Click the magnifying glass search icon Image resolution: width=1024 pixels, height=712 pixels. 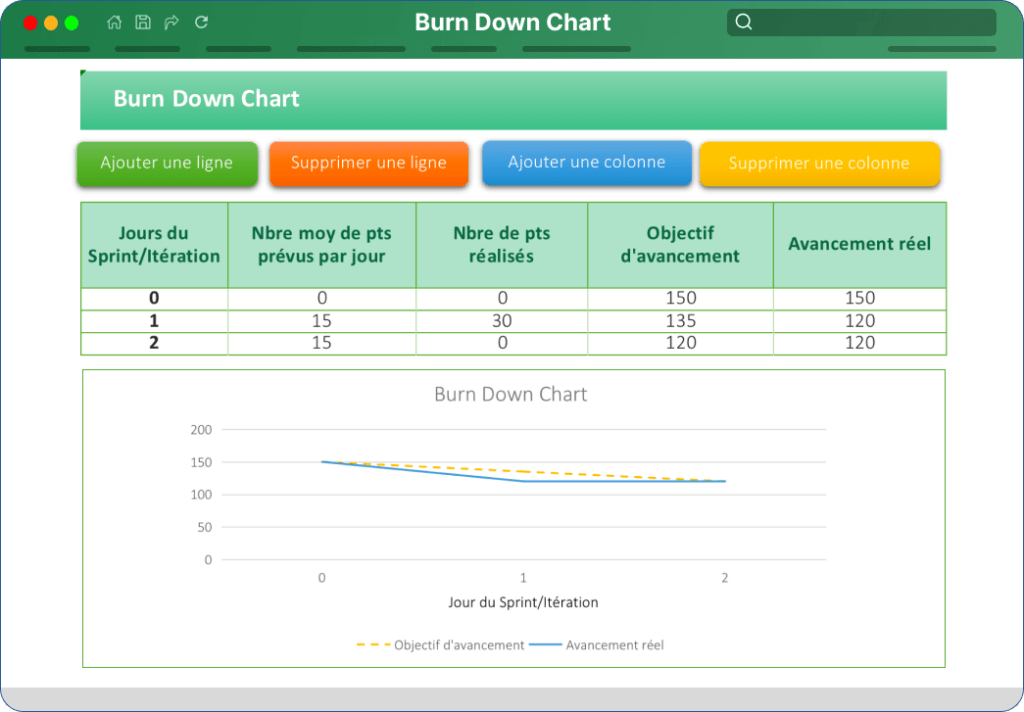(744, 22)
